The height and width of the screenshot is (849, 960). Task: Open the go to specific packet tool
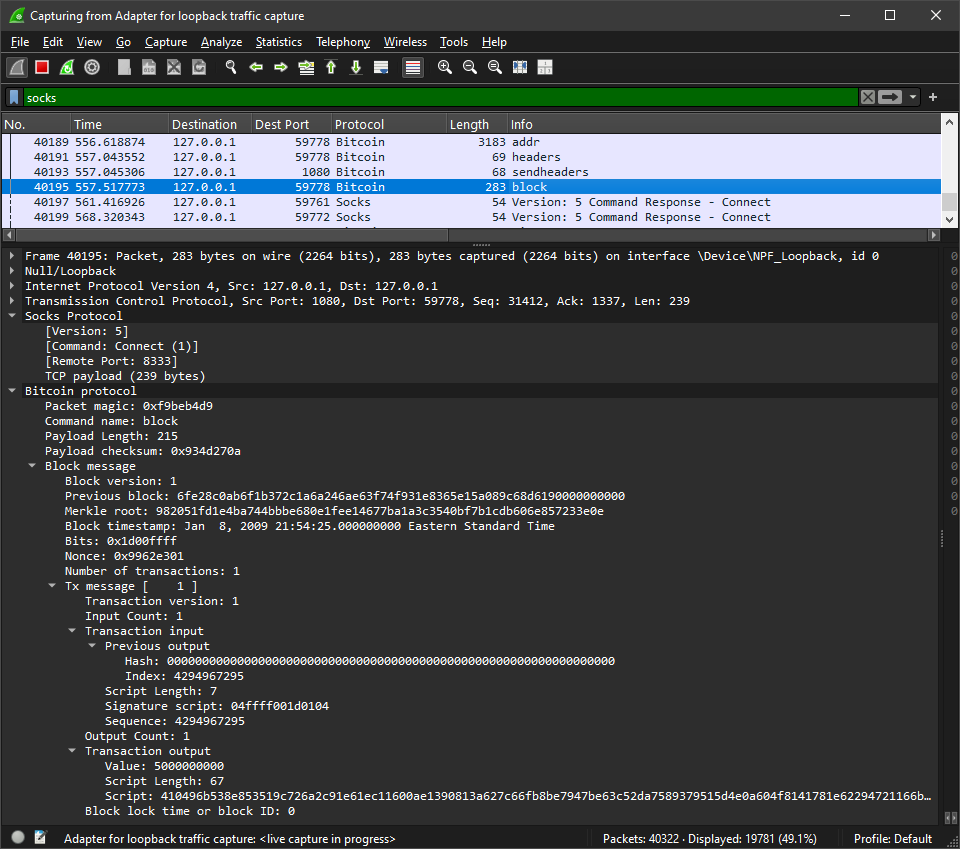click(x=306, y=67)
